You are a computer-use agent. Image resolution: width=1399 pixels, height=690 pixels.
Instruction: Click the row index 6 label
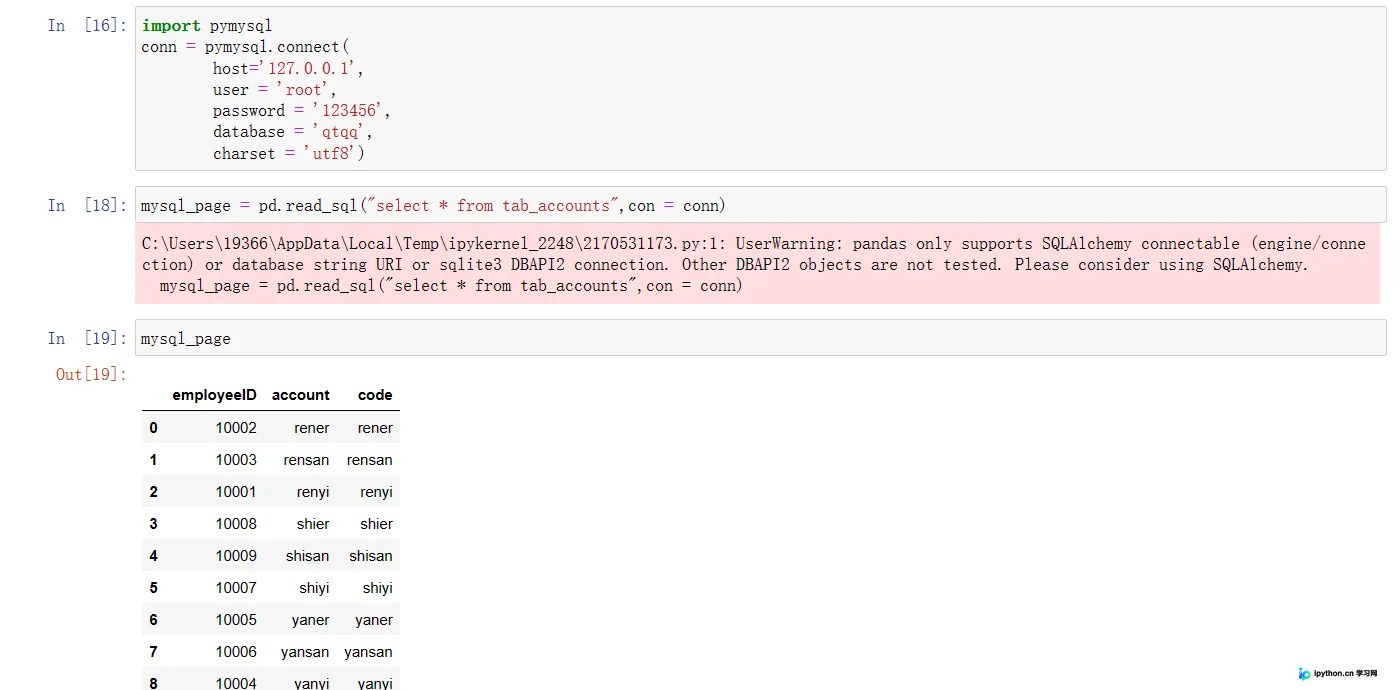(153, 620)
